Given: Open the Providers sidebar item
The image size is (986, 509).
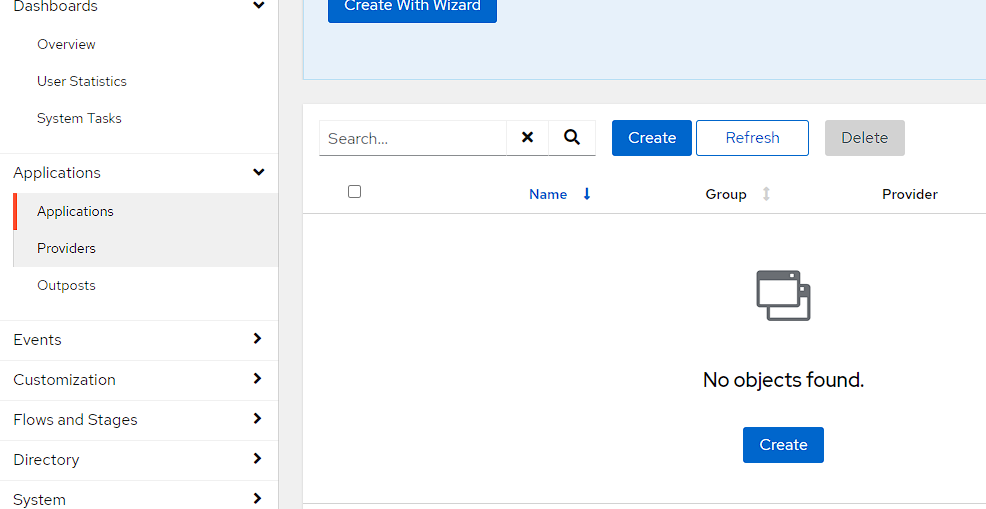Looking at the screenshot, I should coord(66,248).
